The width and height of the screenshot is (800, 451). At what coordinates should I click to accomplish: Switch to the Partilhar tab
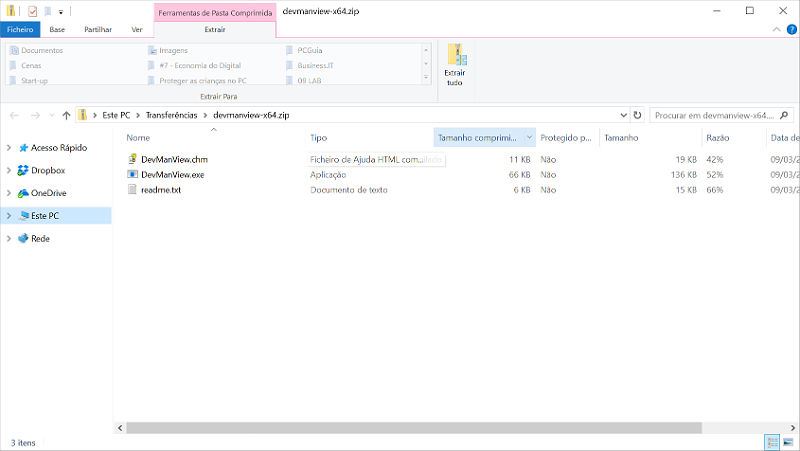tap(98, 30)
